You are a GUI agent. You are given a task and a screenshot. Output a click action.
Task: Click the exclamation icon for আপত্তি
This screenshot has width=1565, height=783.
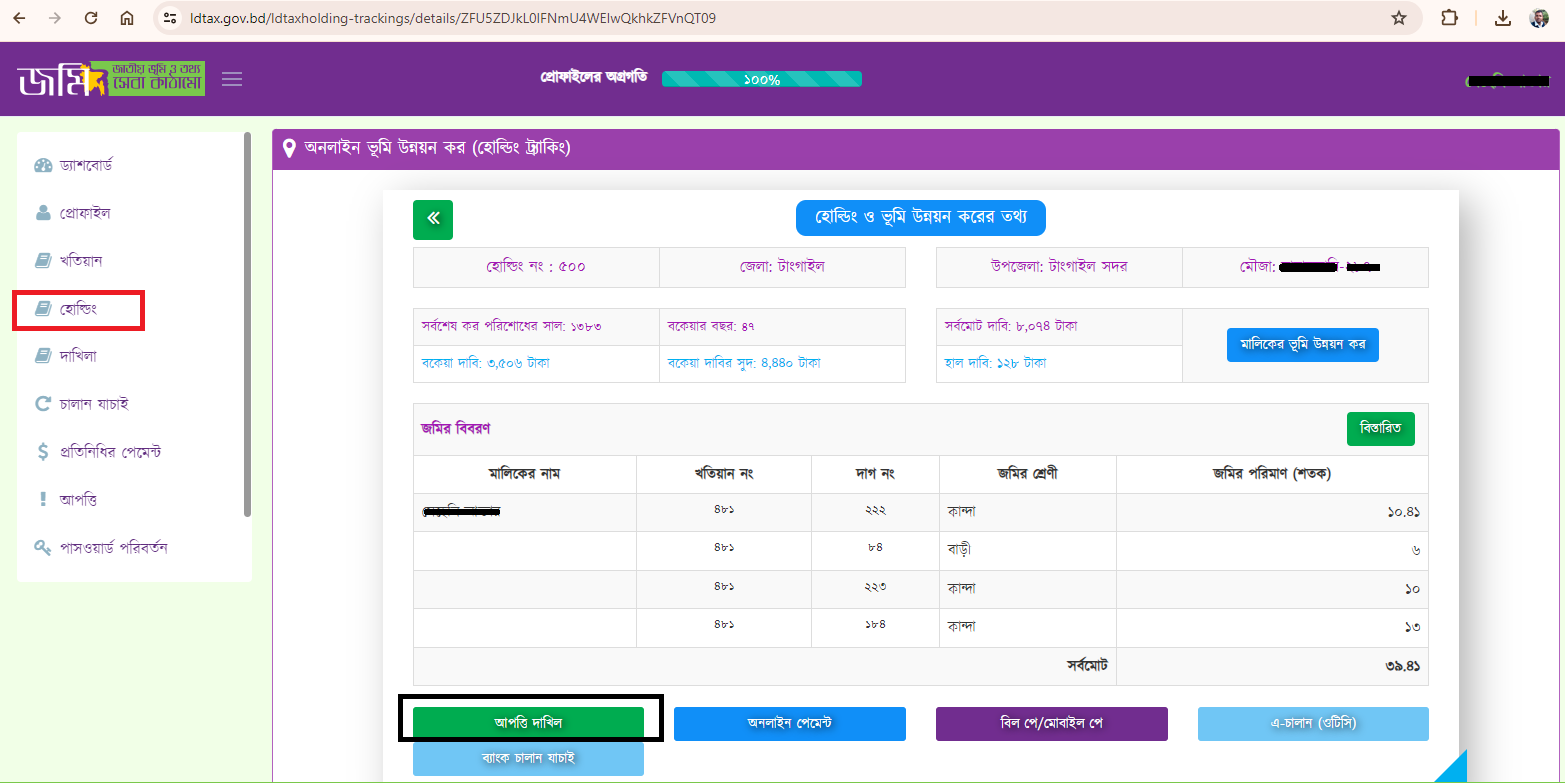click(43, 499)
